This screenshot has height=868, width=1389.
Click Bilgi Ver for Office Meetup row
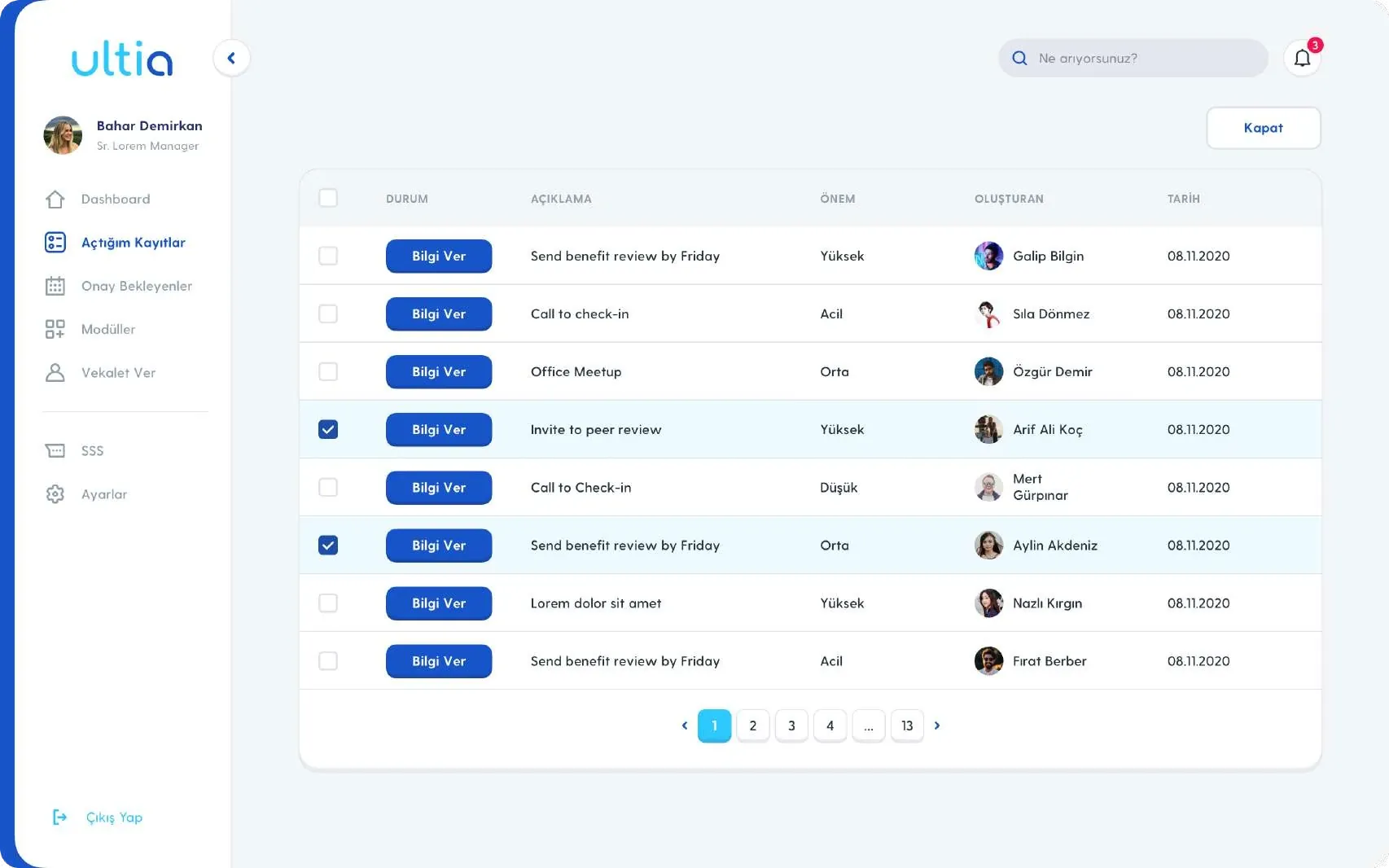tap(439, 371)
